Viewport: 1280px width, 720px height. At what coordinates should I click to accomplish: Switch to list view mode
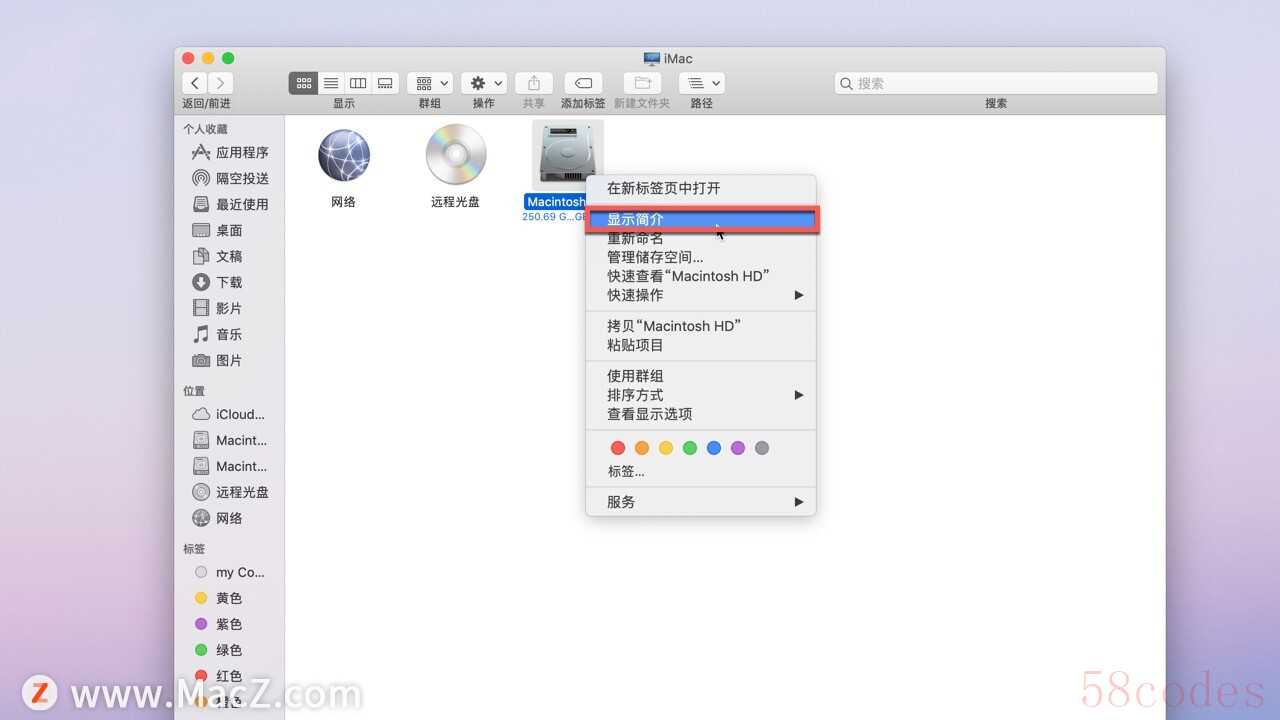coord(331,83)
